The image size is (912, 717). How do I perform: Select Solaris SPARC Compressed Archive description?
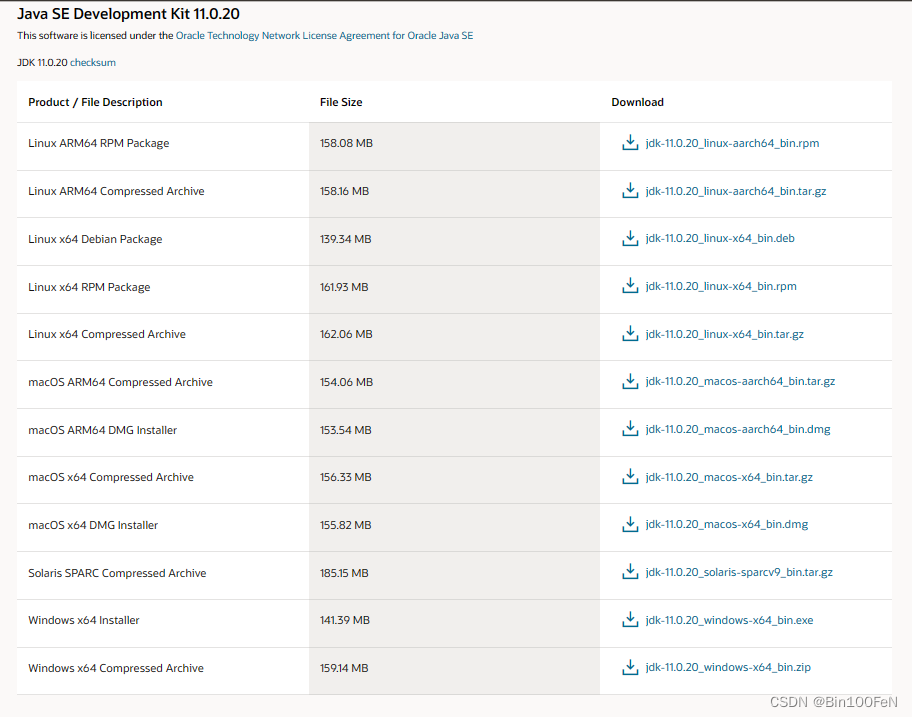(x=117, y=573)
